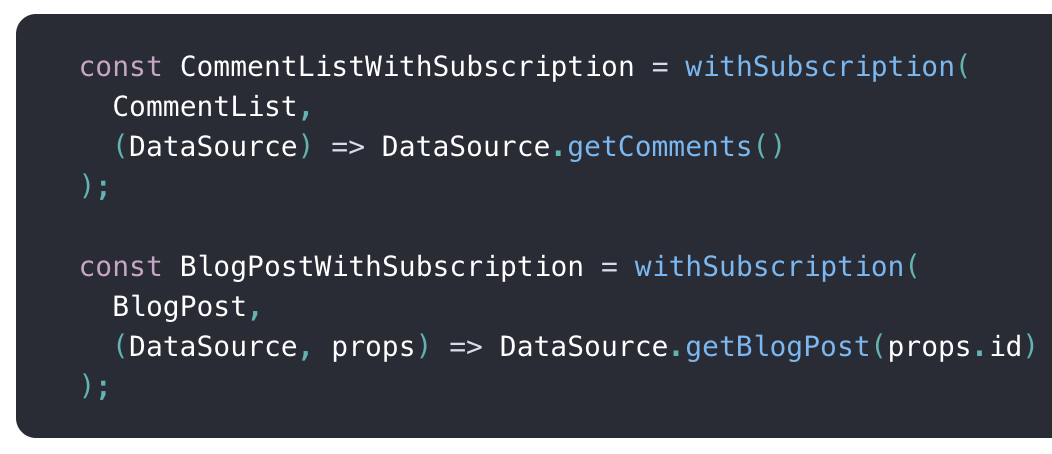Click the getBlogPost method call
This screenshot has height=454, width=1052.
click(x=777, y=347)
